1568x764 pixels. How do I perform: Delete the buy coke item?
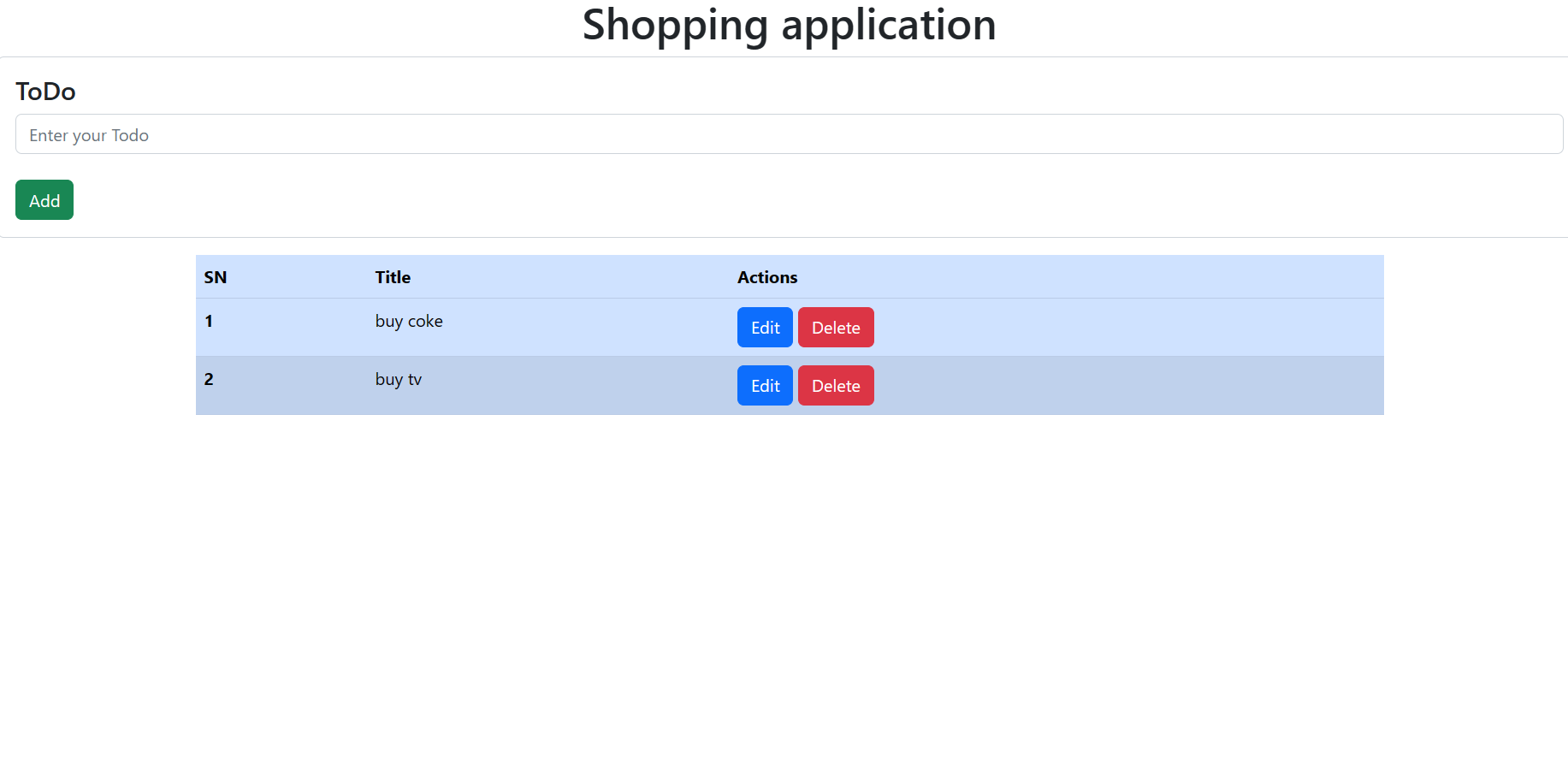[x=835, y=328]
